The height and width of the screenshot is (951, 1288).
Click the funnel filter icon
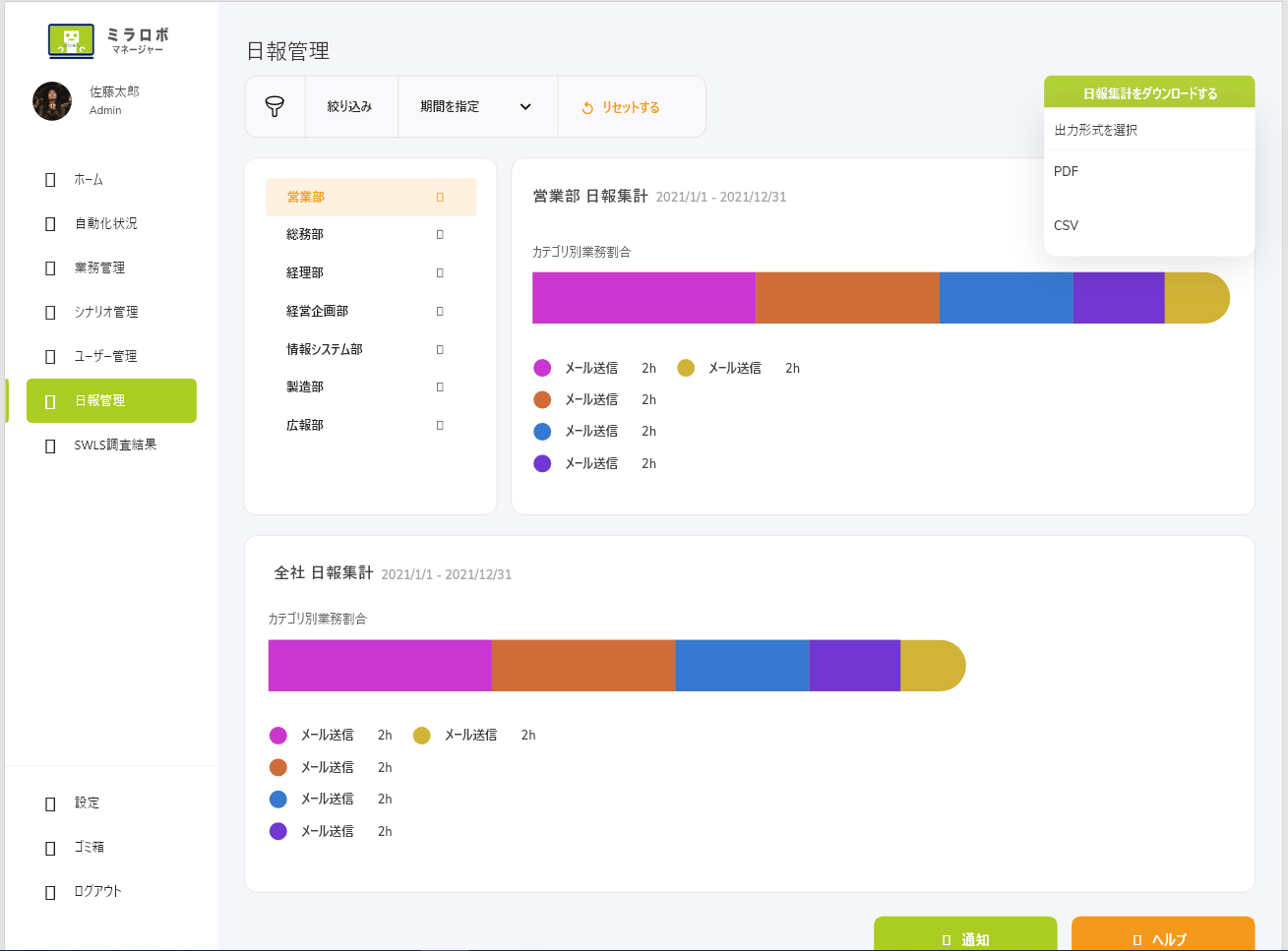276,106
